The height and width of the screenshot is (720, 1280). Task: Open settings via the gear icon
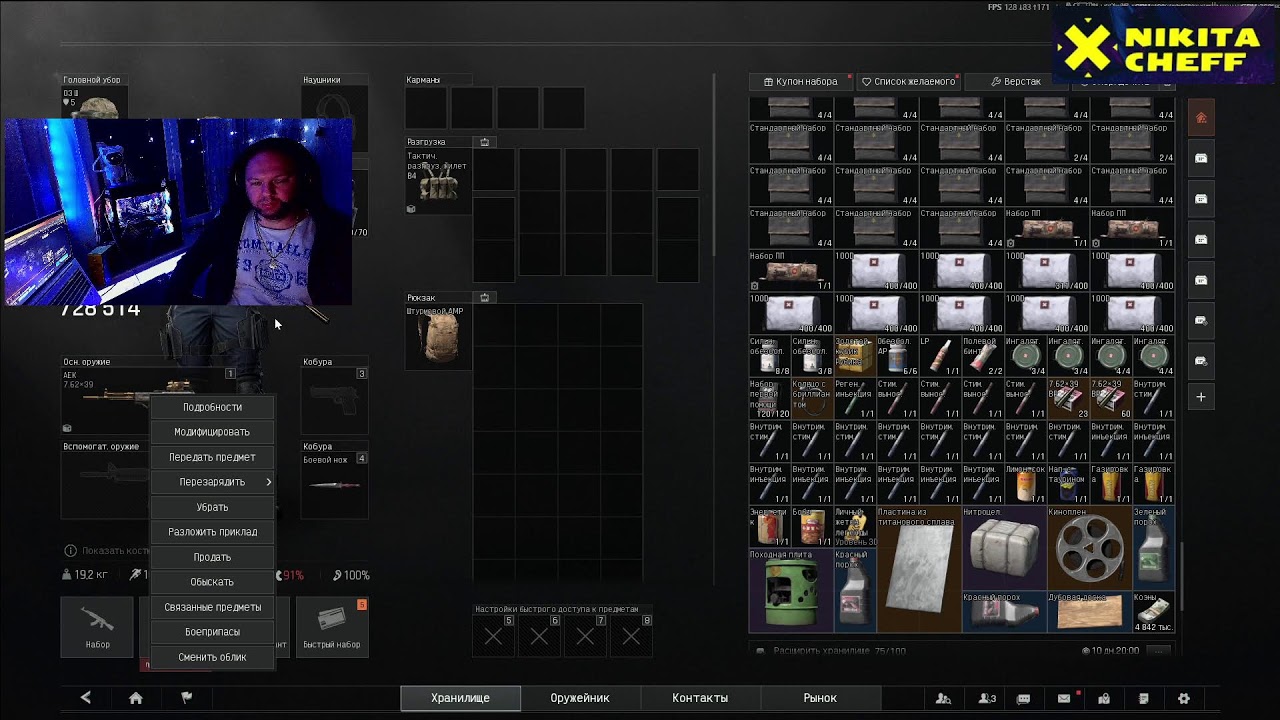point(1184,698)
